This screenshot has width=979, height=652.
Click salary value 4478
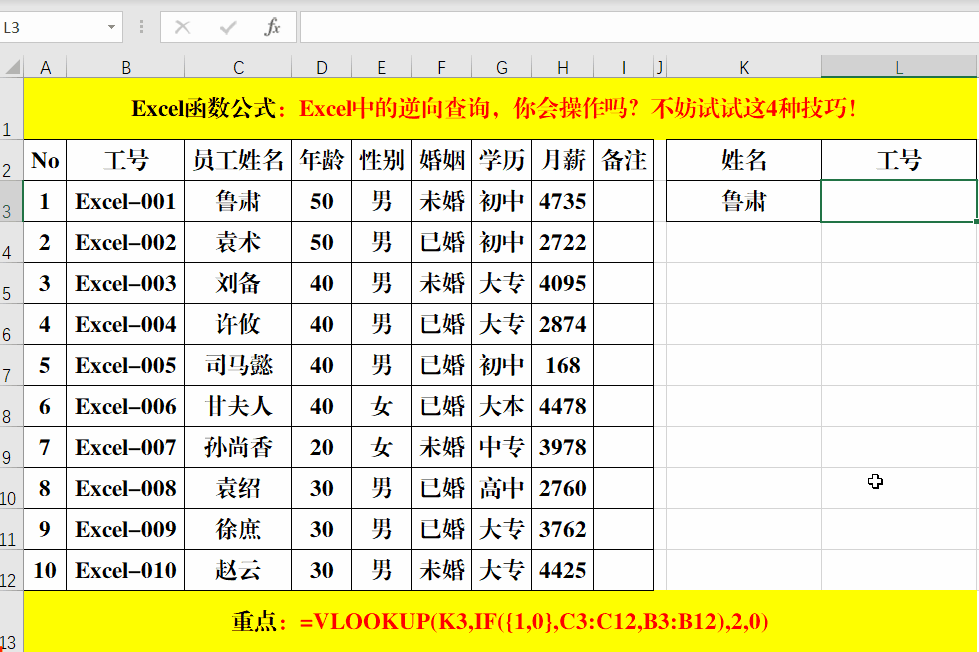point(563,407)
